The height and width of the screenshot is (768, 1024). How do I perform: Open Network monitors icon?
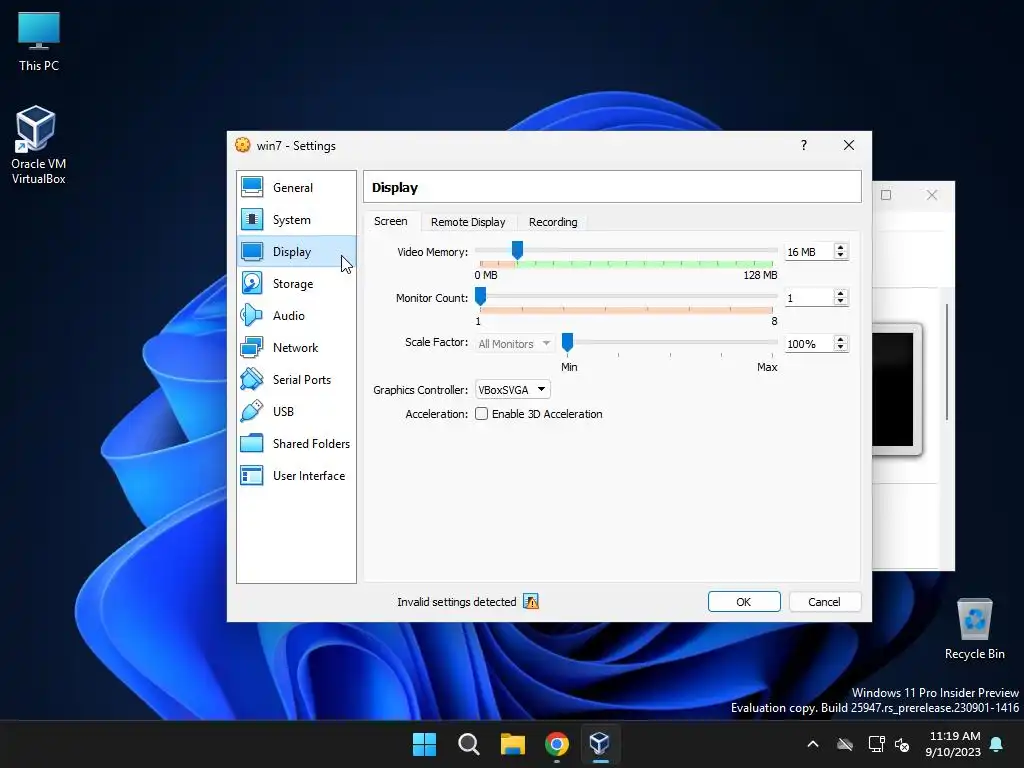(x=251, y=347)
